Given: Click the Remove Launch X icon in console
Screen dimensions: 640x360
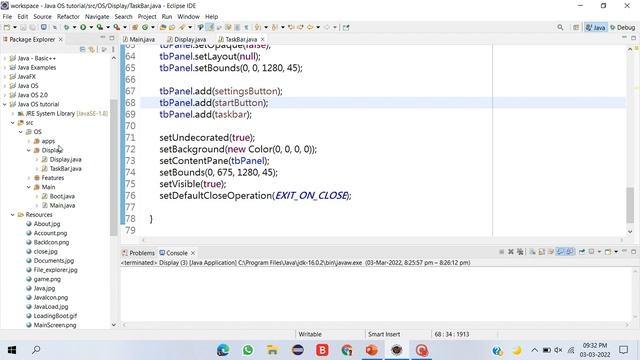Looking at the screenshot, I should pyautogui.click(x=511, y=252).
